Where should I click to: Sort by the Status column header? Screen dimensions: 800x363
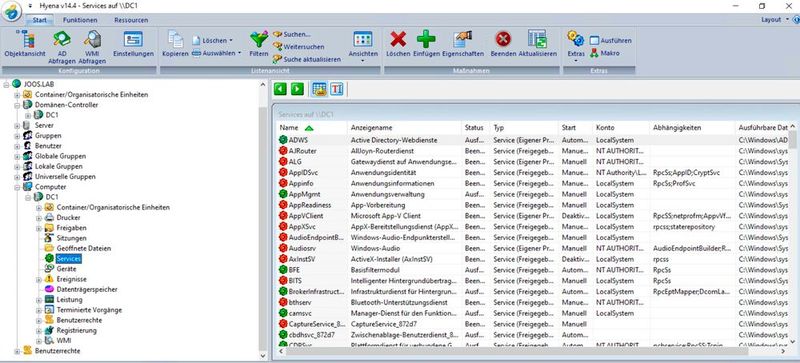point(476,128)
